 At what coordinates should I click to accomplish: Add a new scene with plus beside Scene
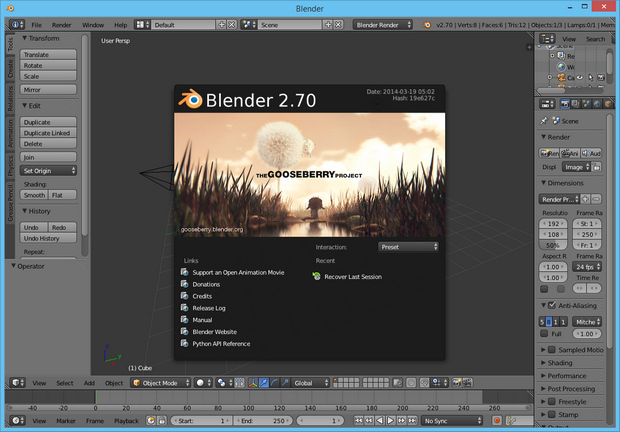(x=328, y=25)
